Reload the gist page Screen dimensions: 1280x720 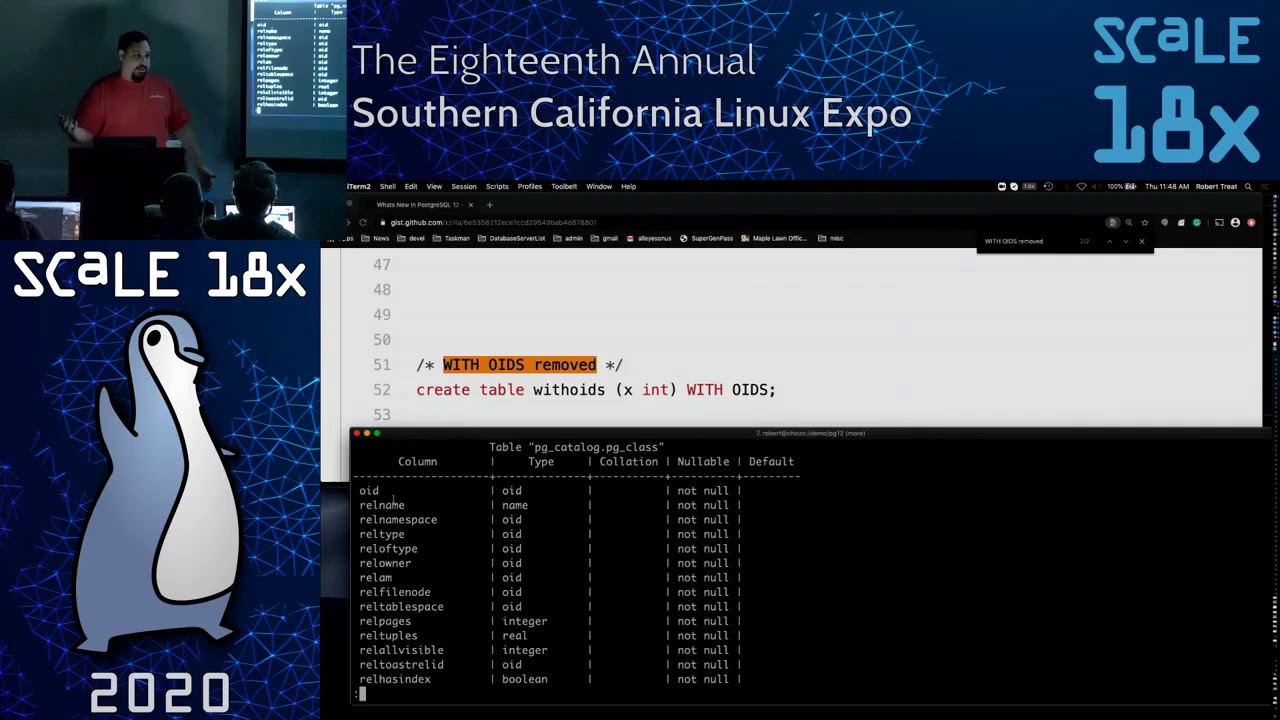[x=363, y=222]
